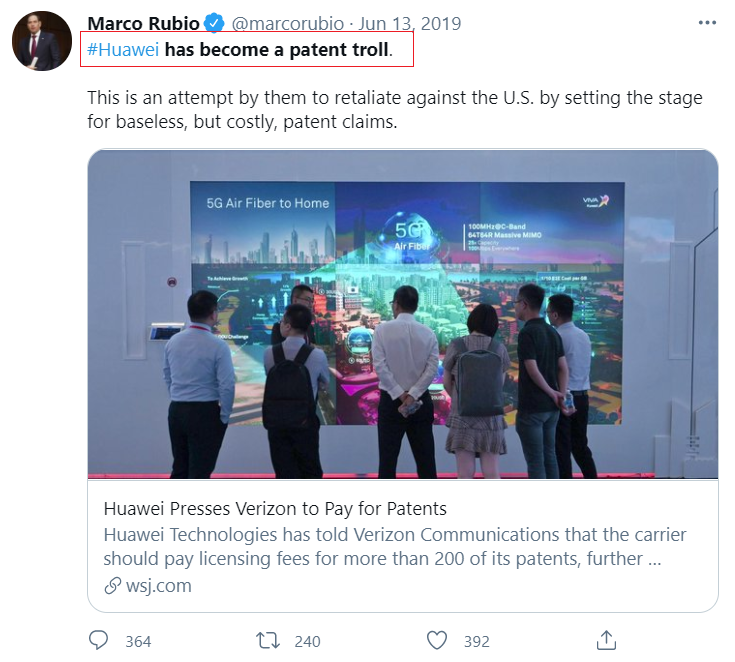Click the tweet text about baseless patent claims

click(394, 110)
